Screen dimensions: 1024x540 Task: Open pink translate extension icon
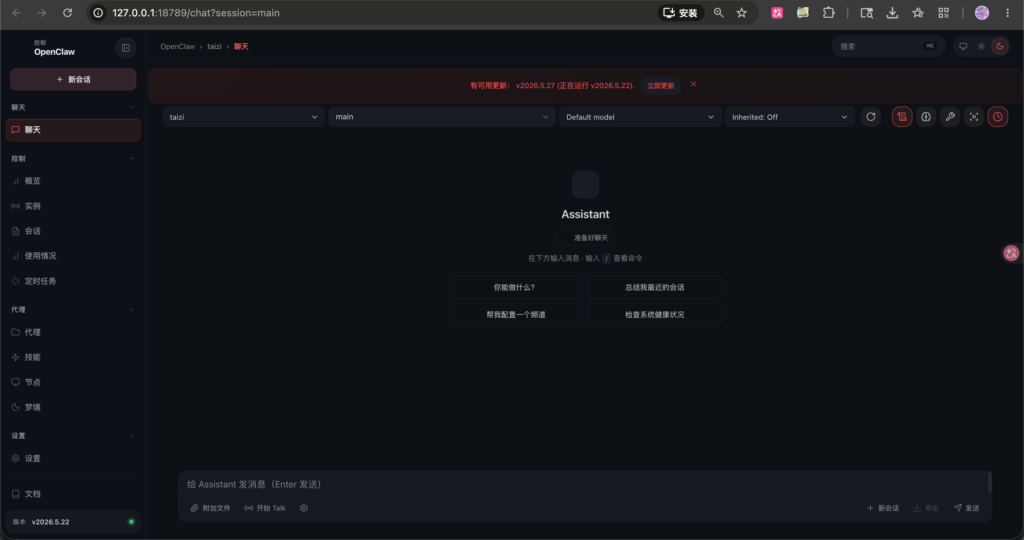(x=777, y=12)
